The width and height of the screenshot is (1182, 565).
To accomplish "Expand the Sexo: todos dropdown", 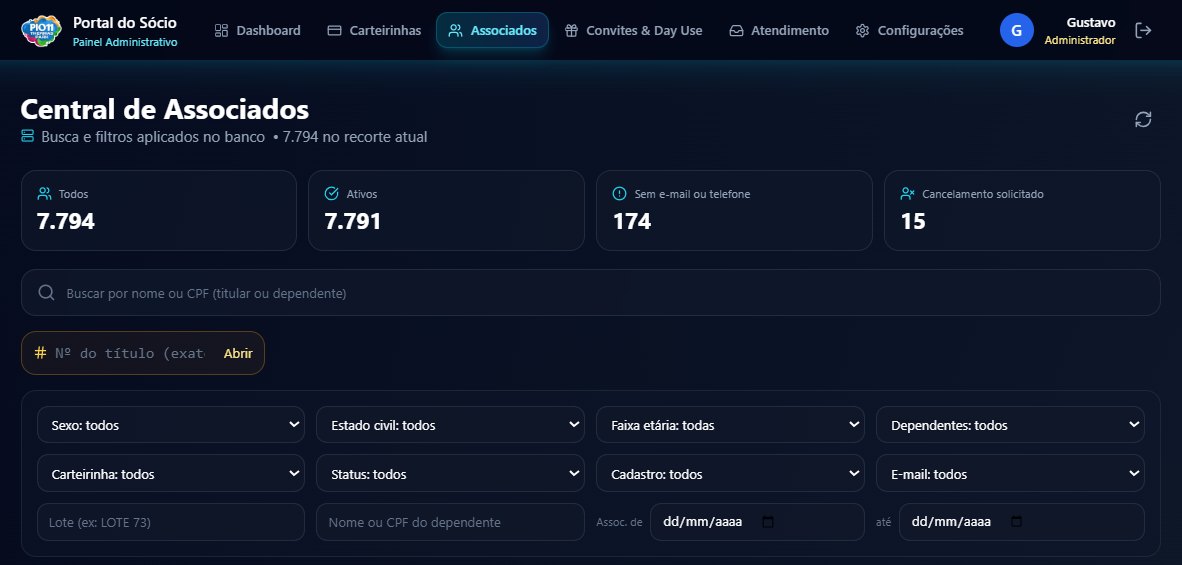I will point(171,425).
